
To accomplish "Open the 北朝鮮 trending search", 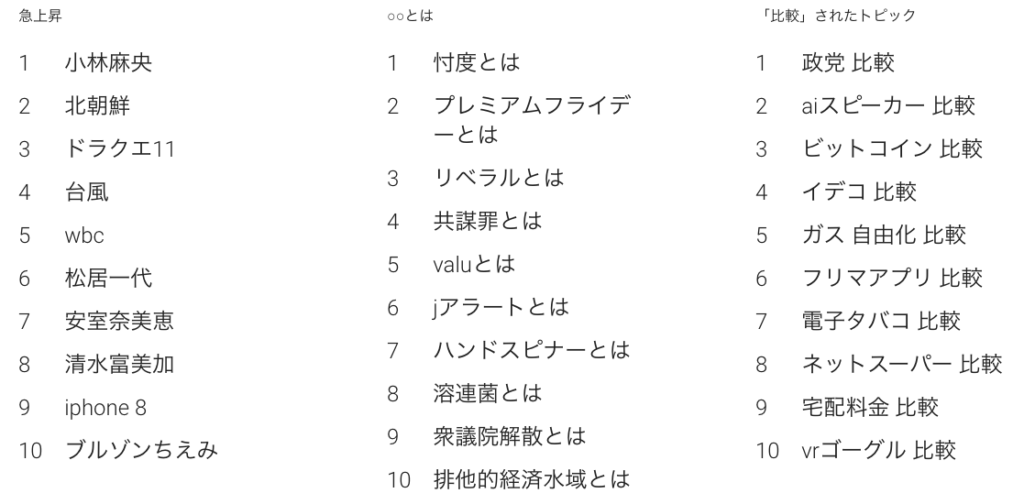I will 98,106.
